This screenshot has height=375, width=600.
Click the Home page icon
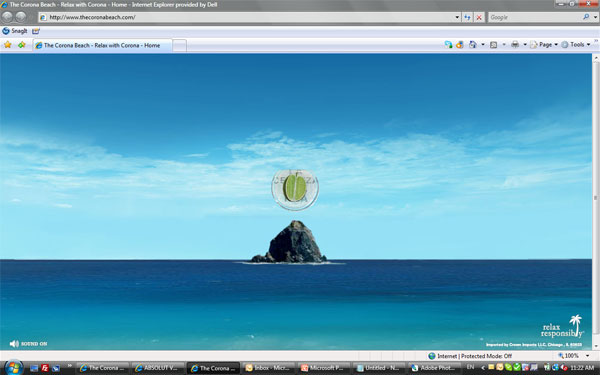pyautogui.click(x=473, y=45)
